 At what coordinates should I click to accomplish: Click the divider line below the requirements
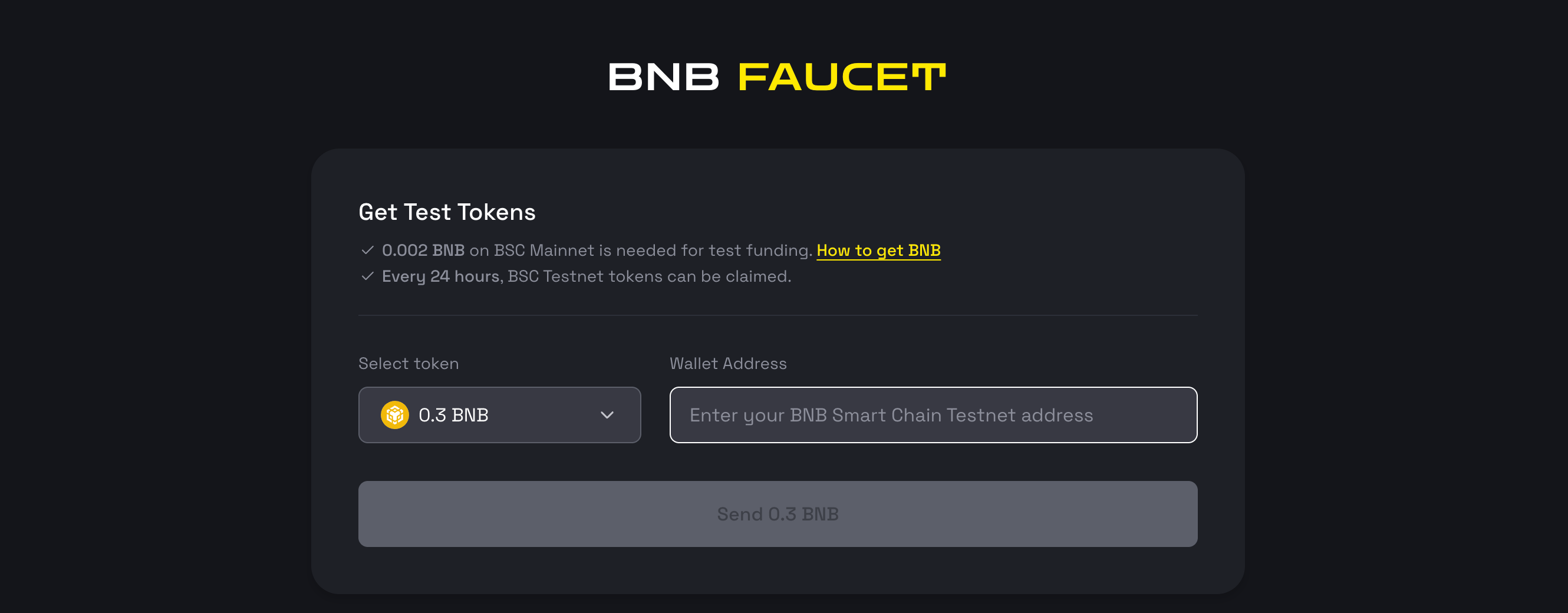778,315
